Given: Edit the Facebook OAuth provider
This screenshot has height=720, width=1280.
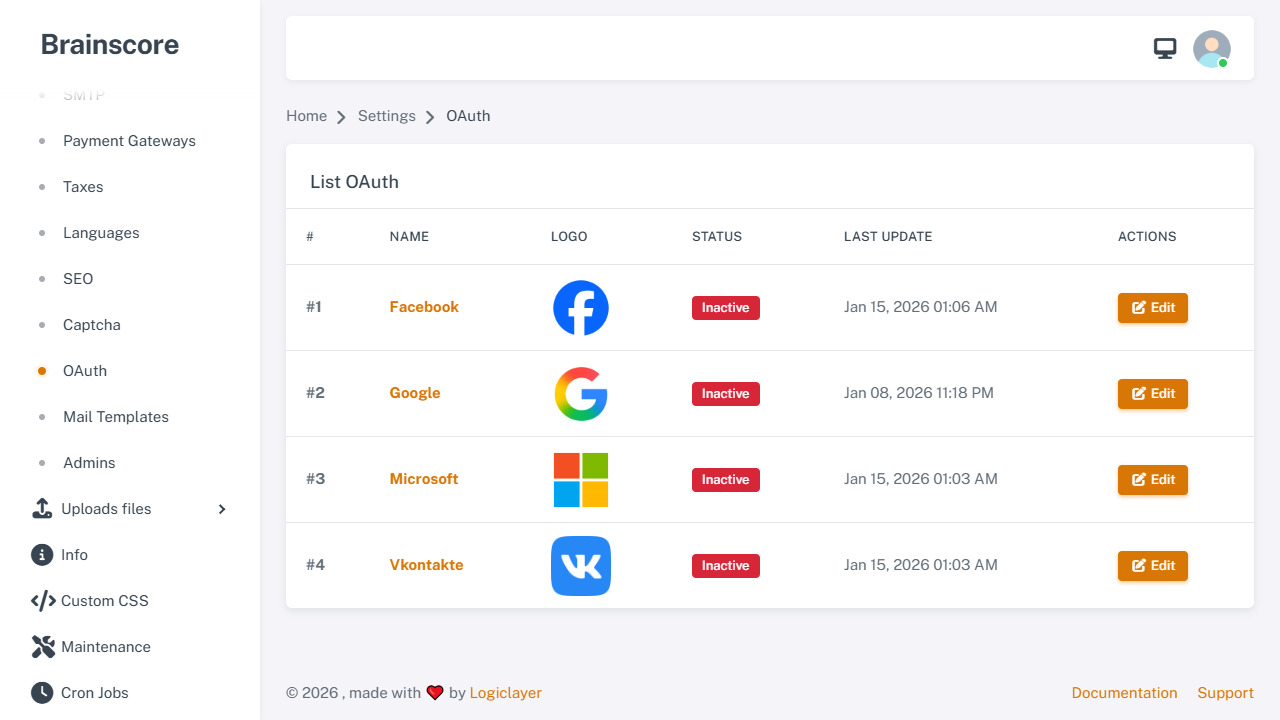Looking at the screenshot, I should 1153,308.
